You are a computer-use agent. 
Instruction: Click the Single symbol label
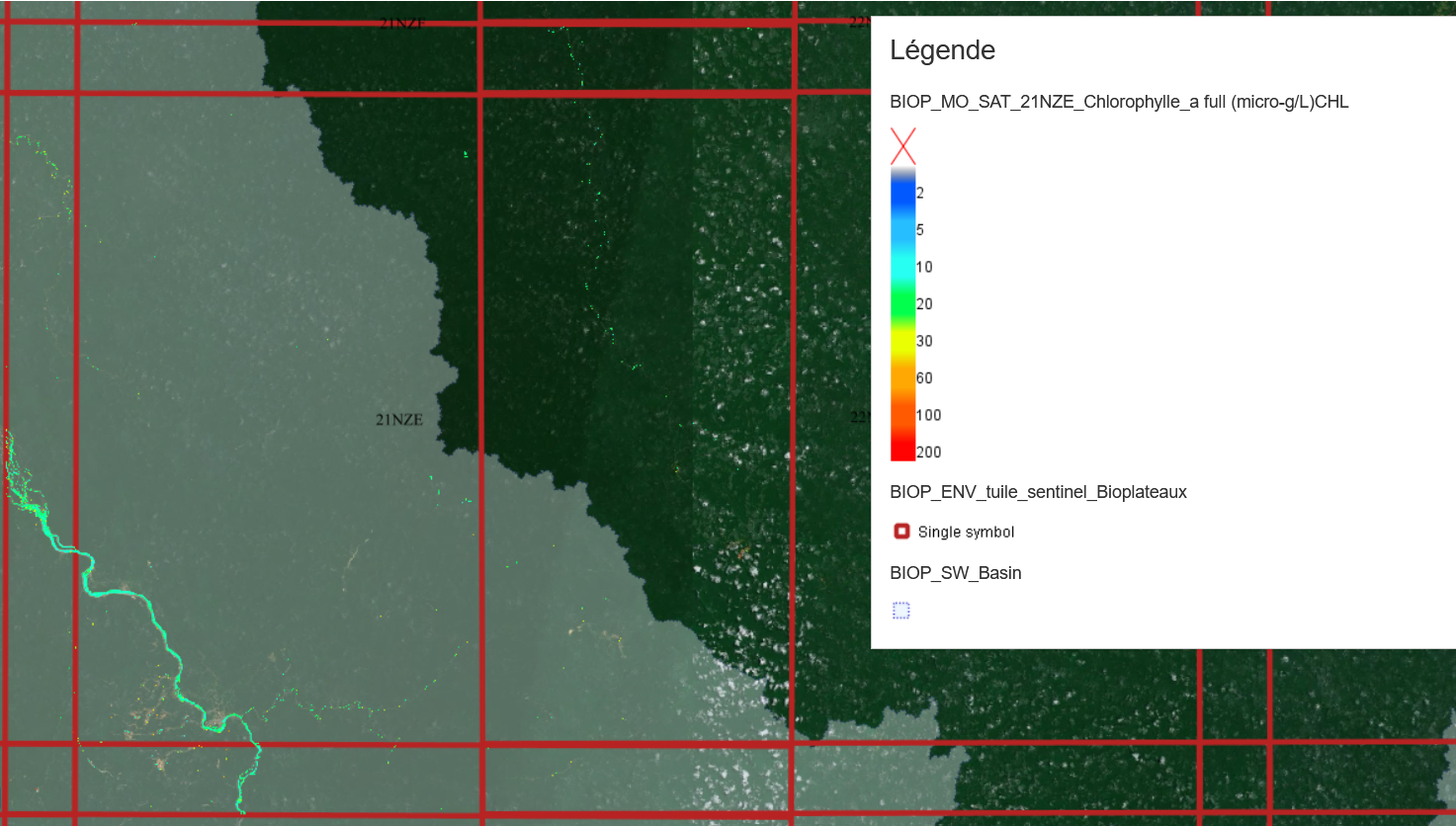(x=966, y=533)
